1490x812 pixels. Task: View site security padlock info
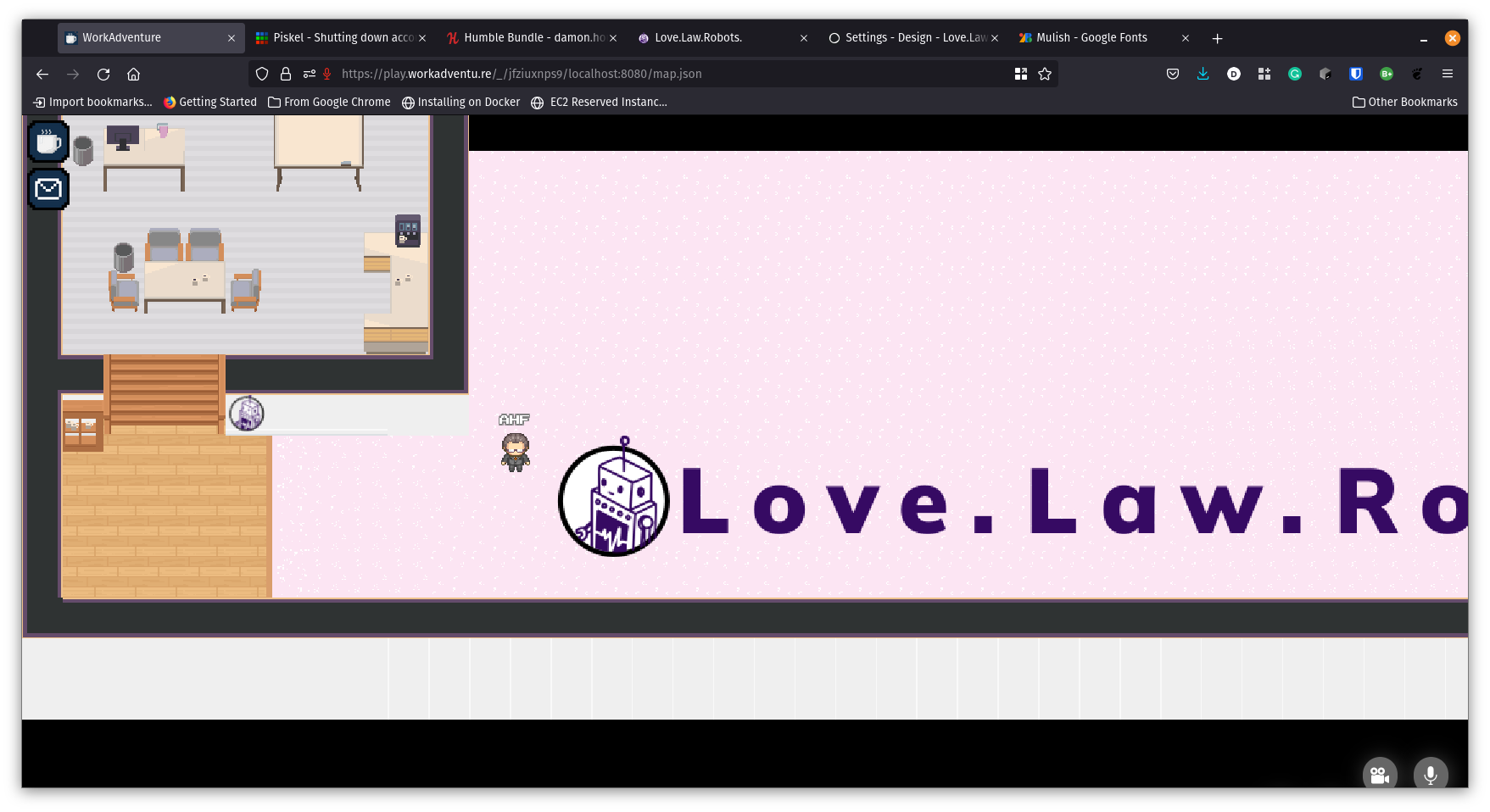(286, 74)
